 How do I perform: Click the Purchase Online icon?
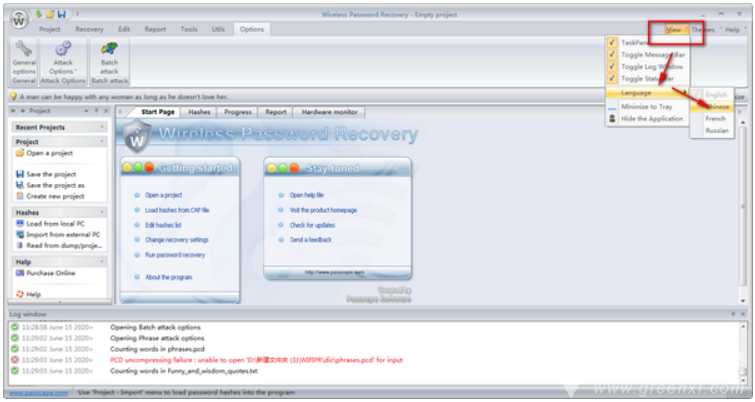click(x=20, y=273)
